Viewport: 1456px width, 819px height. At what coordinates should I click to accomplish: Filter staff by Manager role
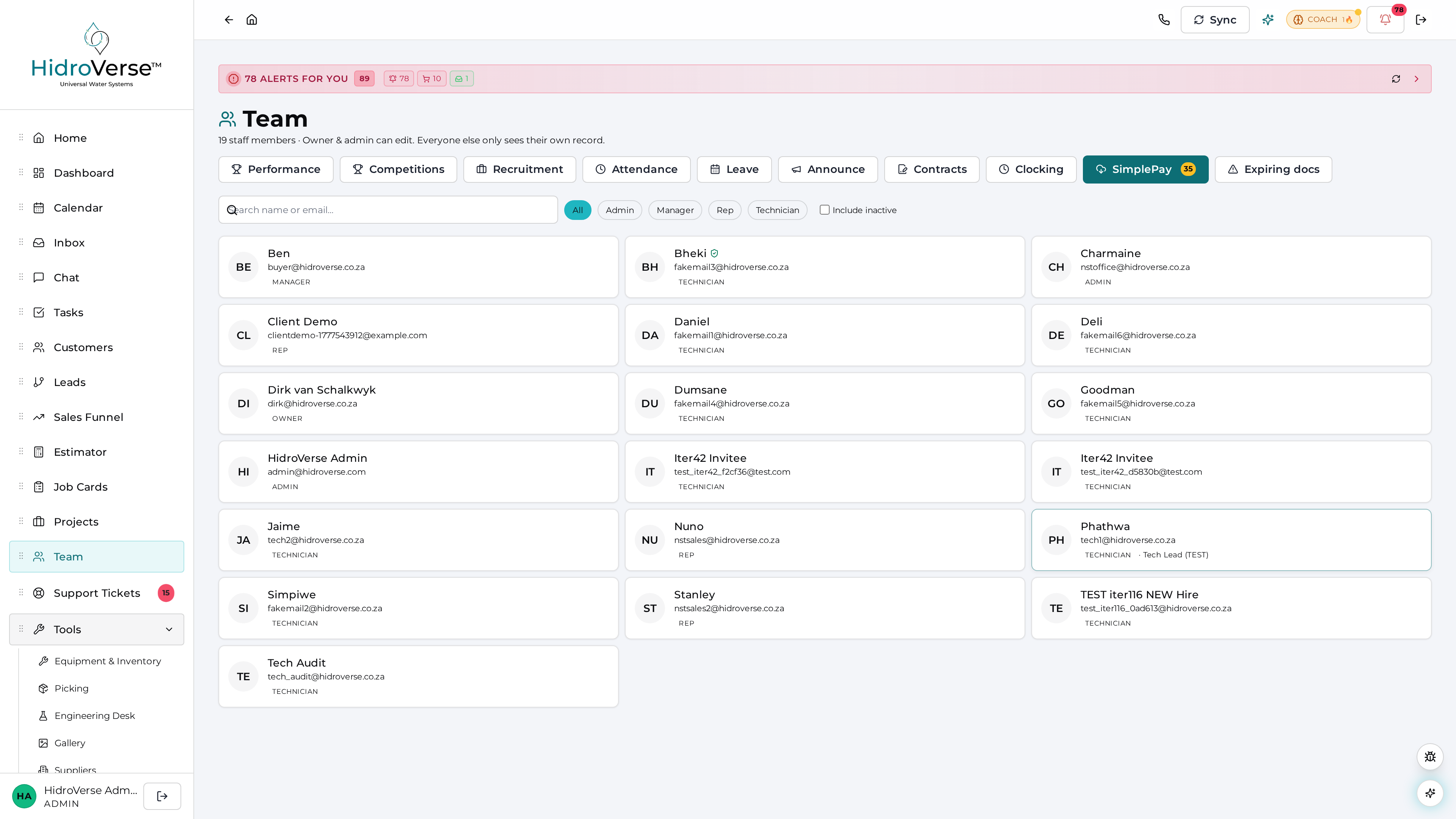pyautogui.click(x=675, y=210)
